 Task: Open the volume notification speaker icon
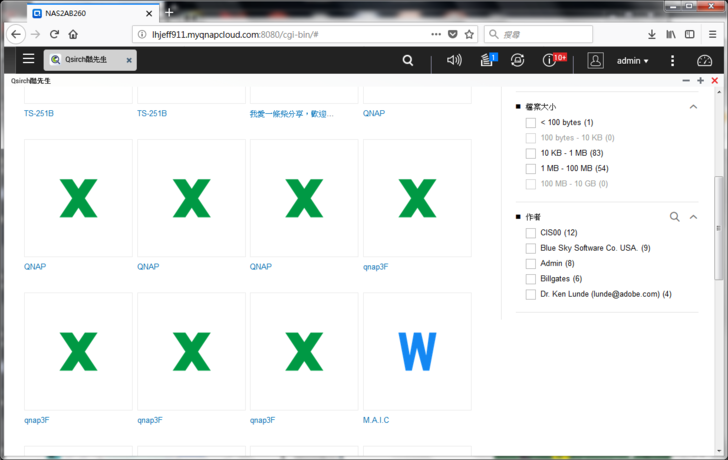pos(454,60)
